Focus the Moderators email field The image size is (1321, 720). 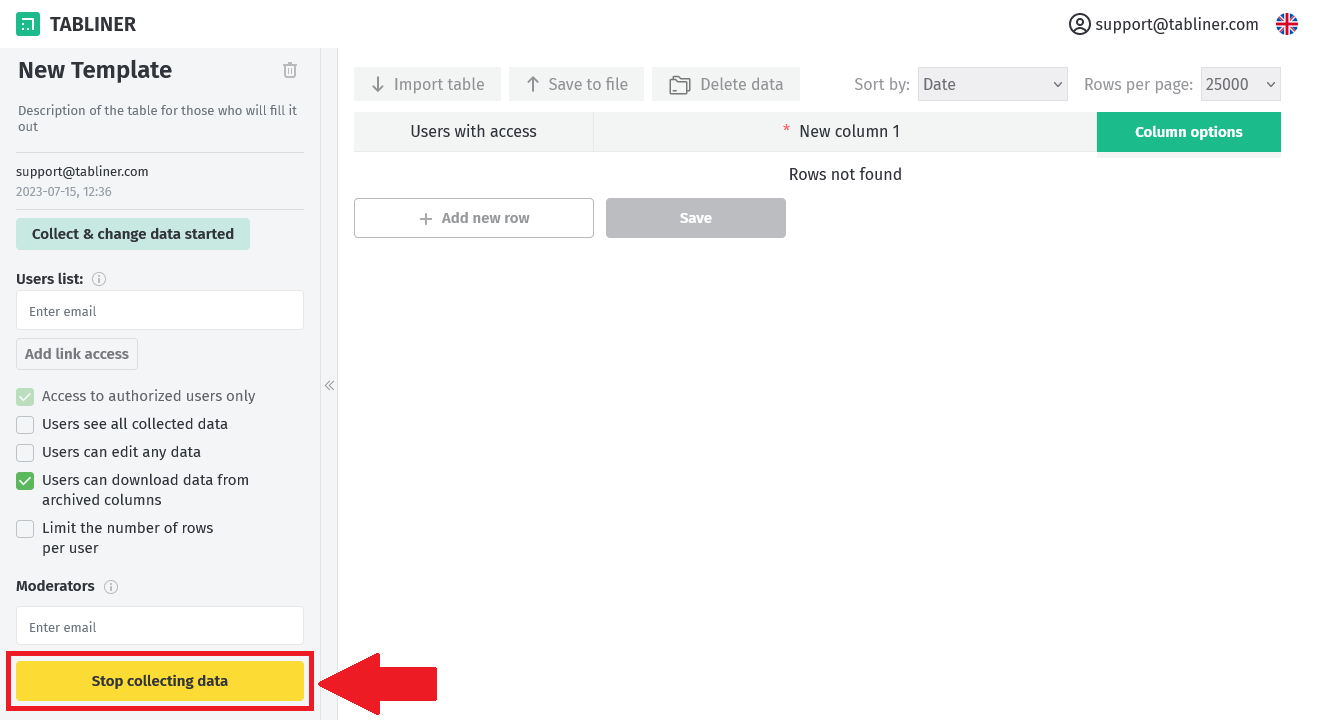[160, 626]
